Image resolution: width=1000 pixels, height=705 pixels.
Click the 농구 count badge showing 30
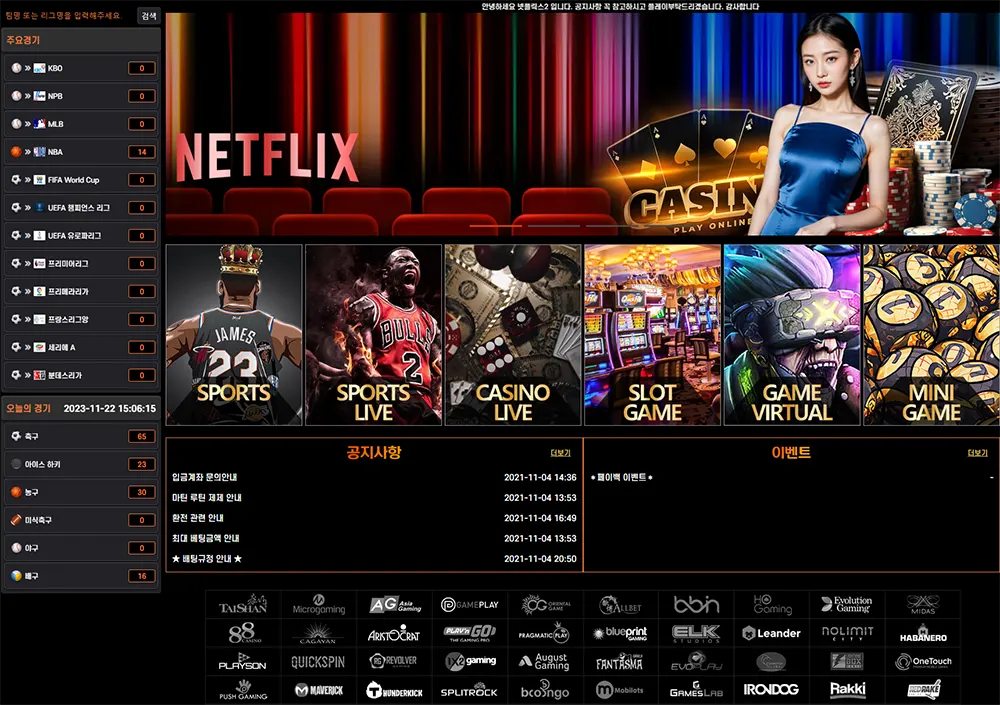click(142, 493)
